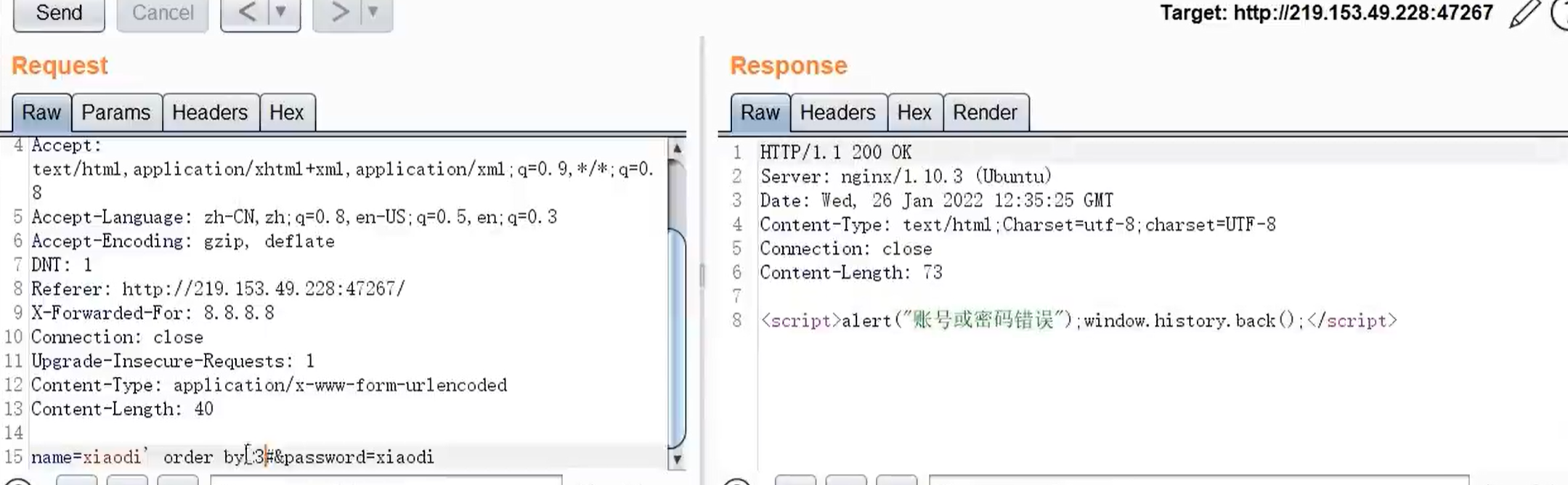Click the 'Accept-Encoding: gzip, deflate' line
The height and width of the screenshot is (485, 1568).
pyautogui.click(x=183, y=241)
